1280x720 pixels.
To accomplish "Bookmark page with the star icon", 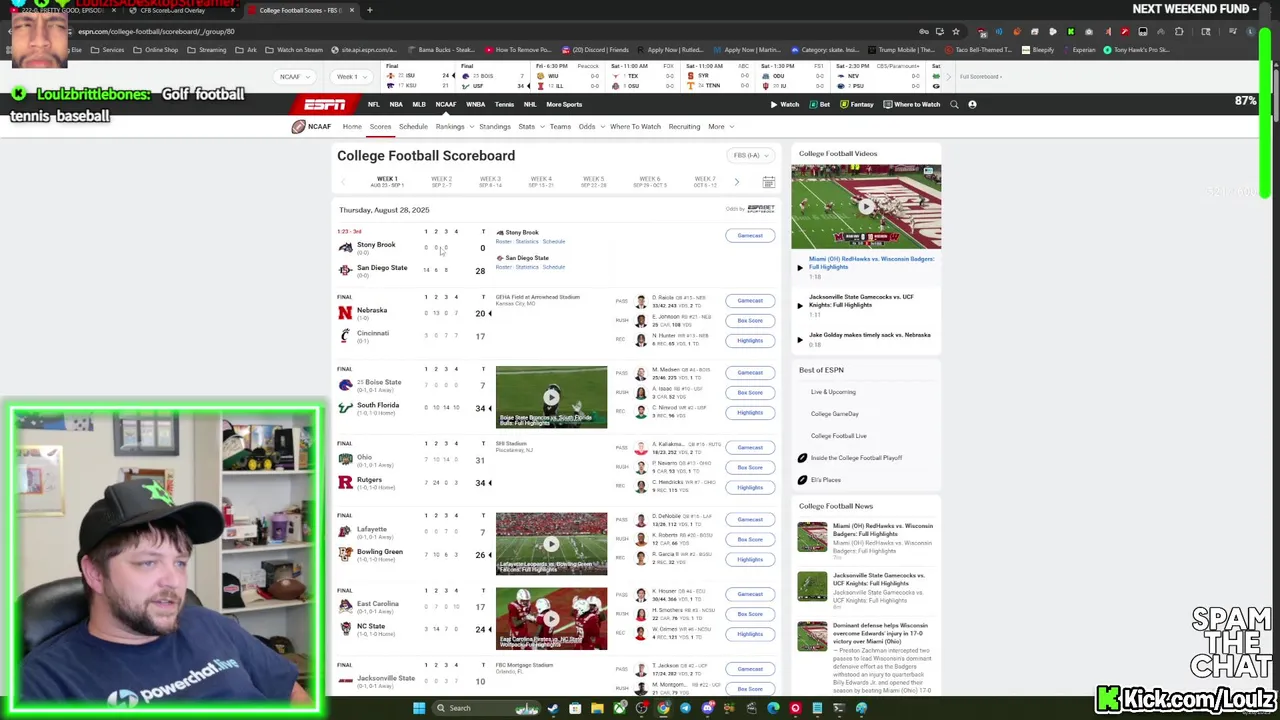I will 956,31.
